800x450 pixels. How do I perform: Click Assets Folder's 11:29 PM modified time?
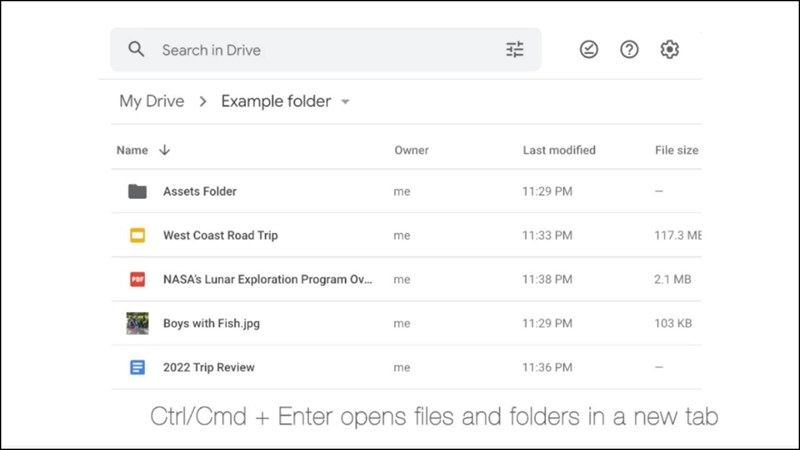coord(547,191)
